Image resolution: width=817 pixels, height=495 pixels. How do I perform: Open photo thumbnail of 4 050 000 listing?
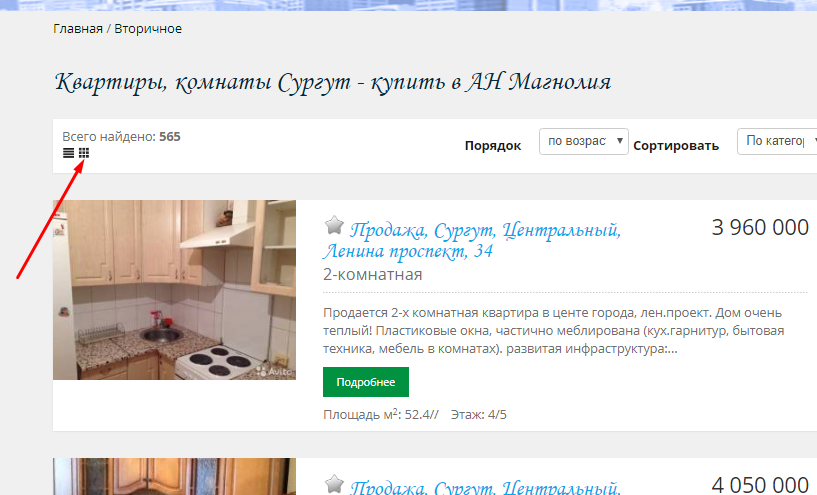[175, 477]
